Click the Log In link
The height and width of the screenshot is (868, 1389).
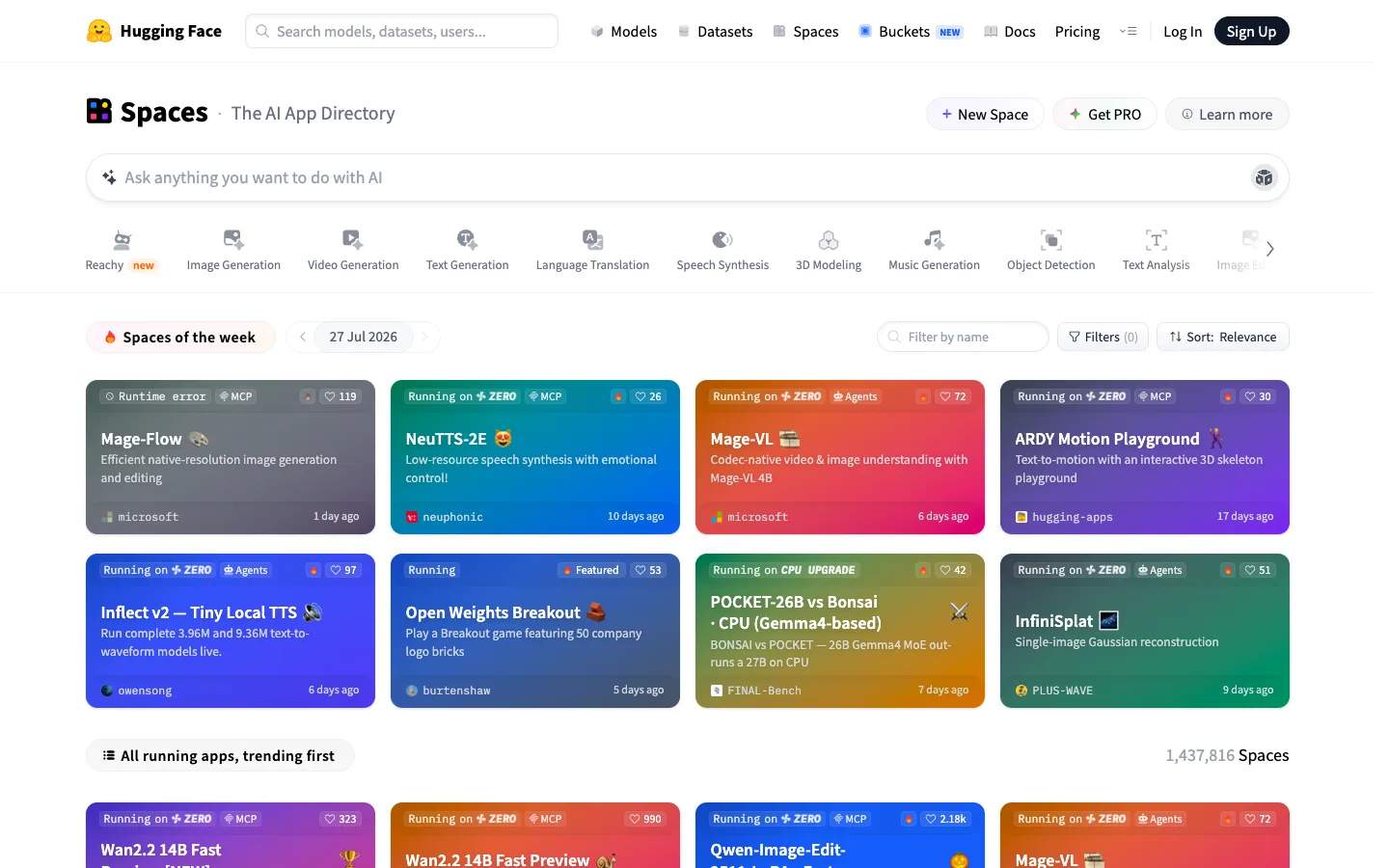coord(1183,31)
